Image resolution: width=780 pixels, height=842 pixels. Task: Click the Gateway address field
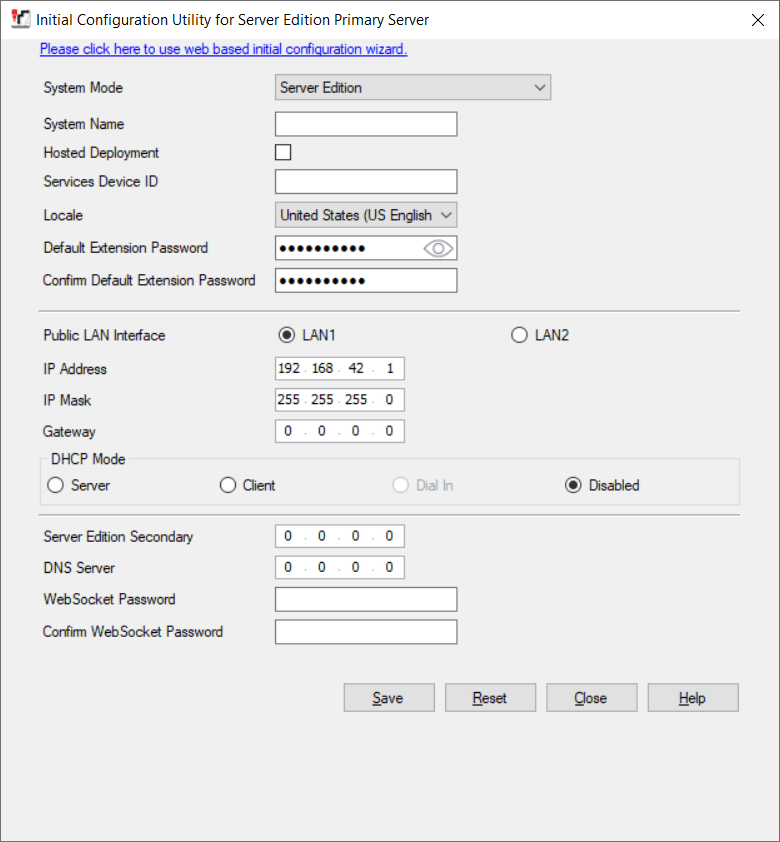tap(340, 431)
